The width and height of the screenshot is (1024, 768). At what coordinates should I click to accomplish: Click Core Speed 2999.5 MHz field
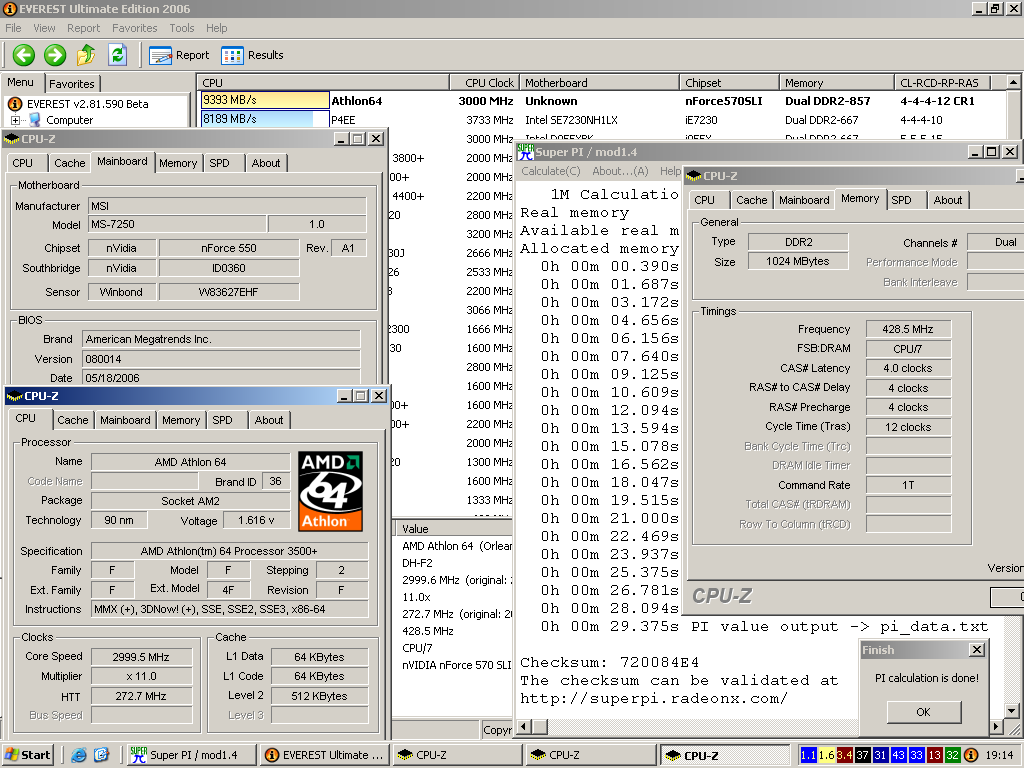coord(141,657)
